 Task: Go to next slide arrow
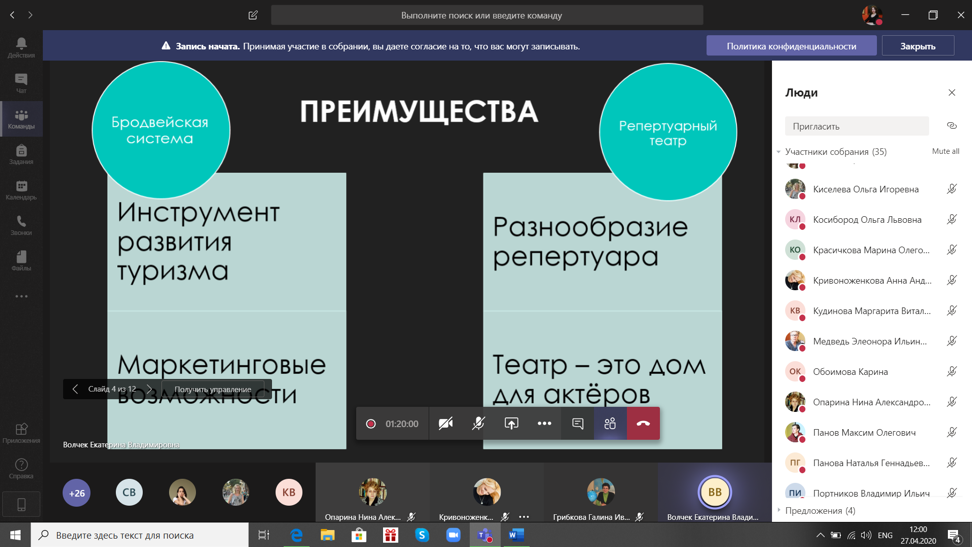(x=150, y=389)
